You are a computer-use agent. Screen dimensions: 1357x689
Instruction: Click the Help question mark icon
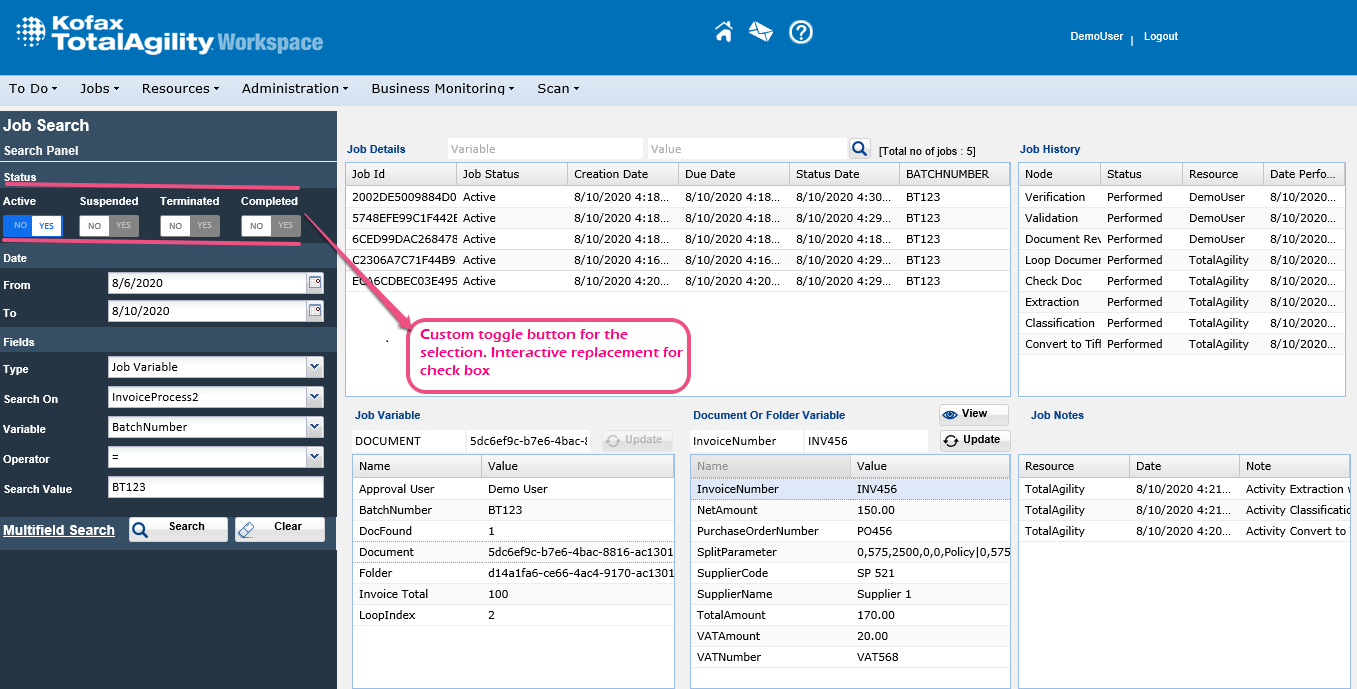click(800, 32)
